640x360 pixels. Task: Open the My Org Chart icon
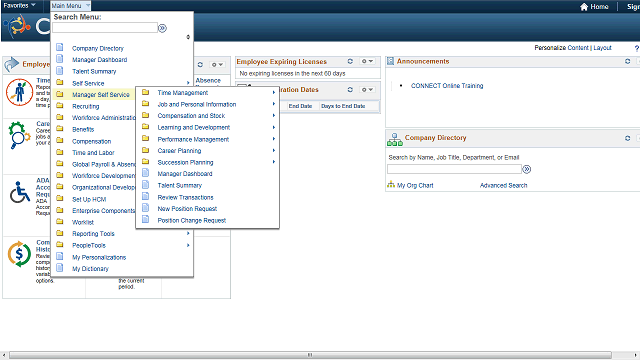tap(391, 185)
